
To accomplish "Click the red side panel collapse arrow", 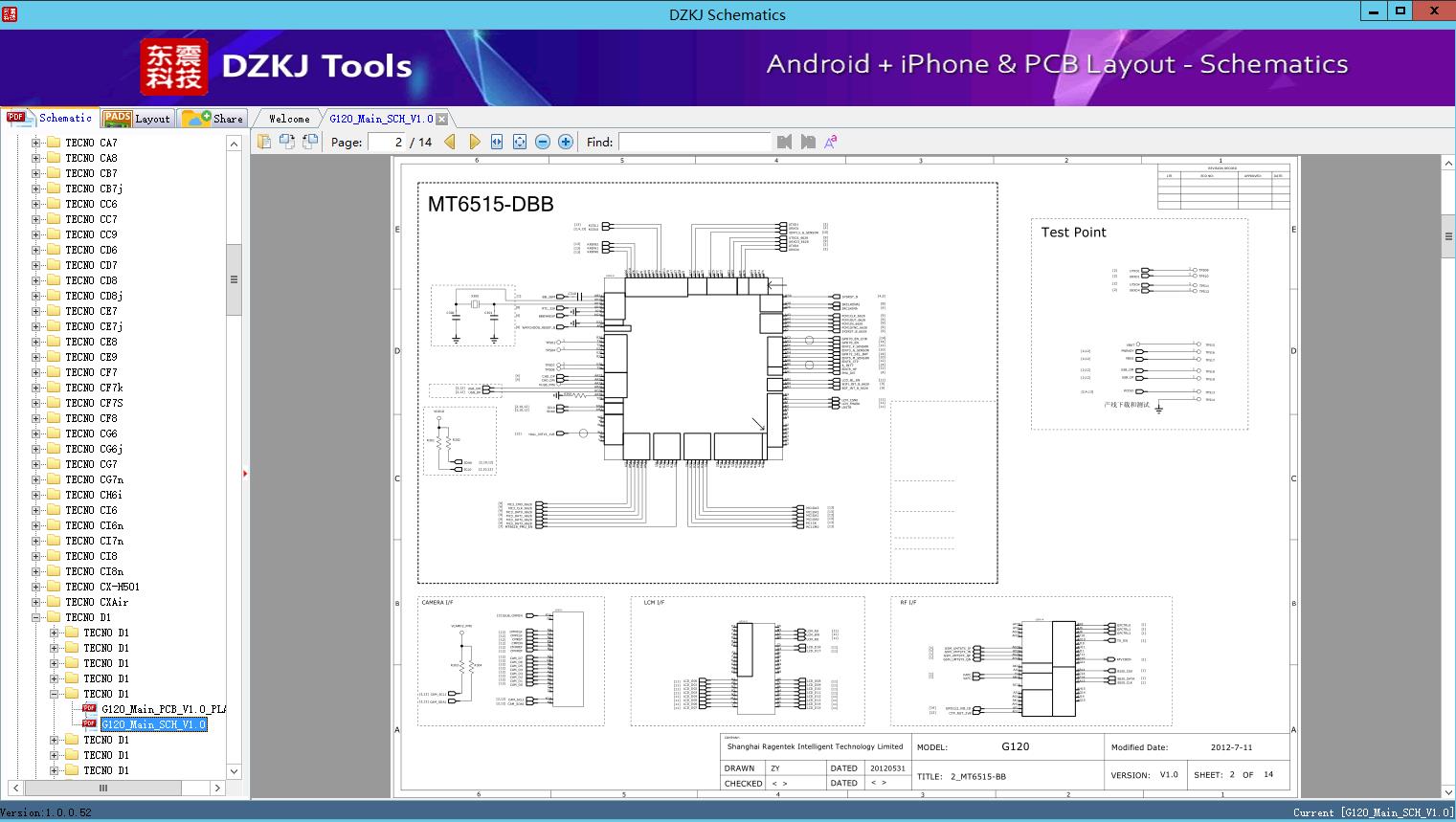I will [x=245, y=473].
